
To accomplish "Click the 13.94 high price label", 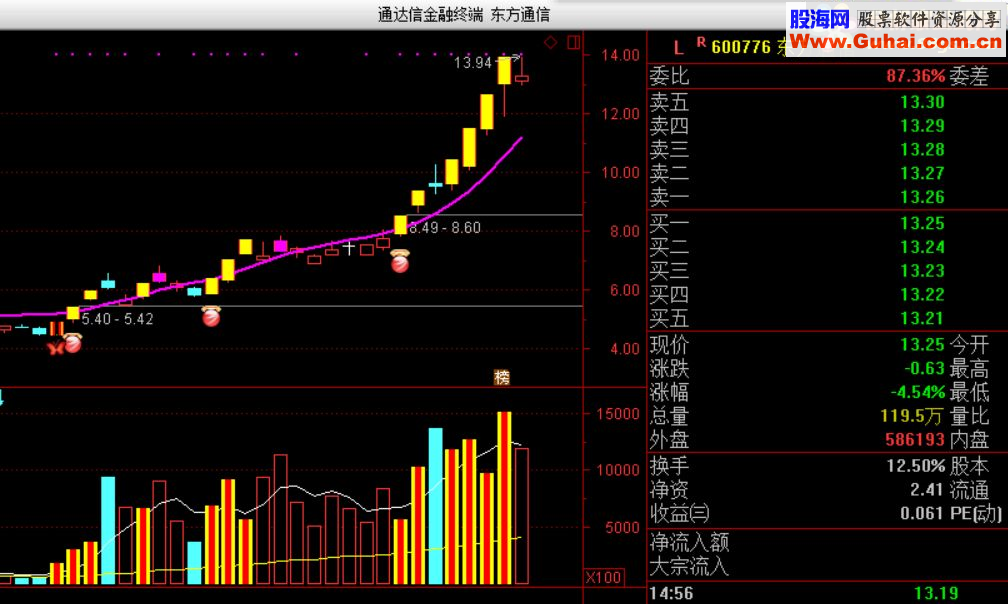I will coord(472,62).
